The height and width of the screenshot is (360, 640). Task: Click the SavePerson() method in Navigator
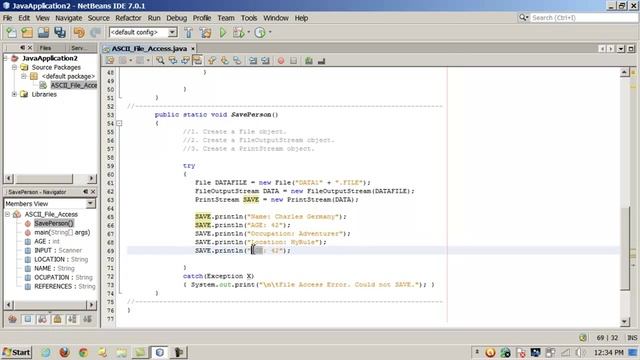tap(53, 223)
